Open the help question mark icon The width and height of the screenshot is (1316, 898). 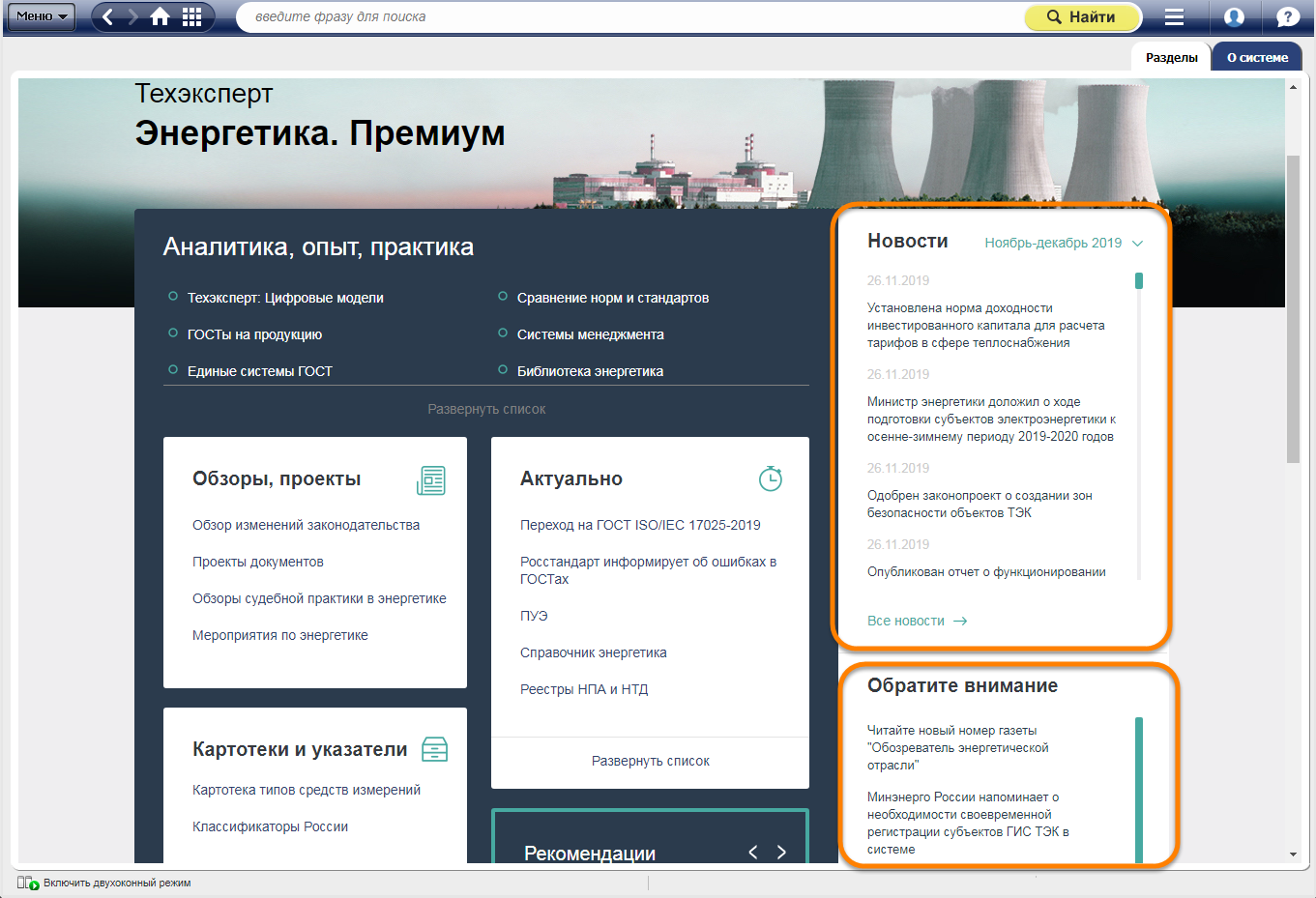pyautogui.click(x=1287, y=16)
